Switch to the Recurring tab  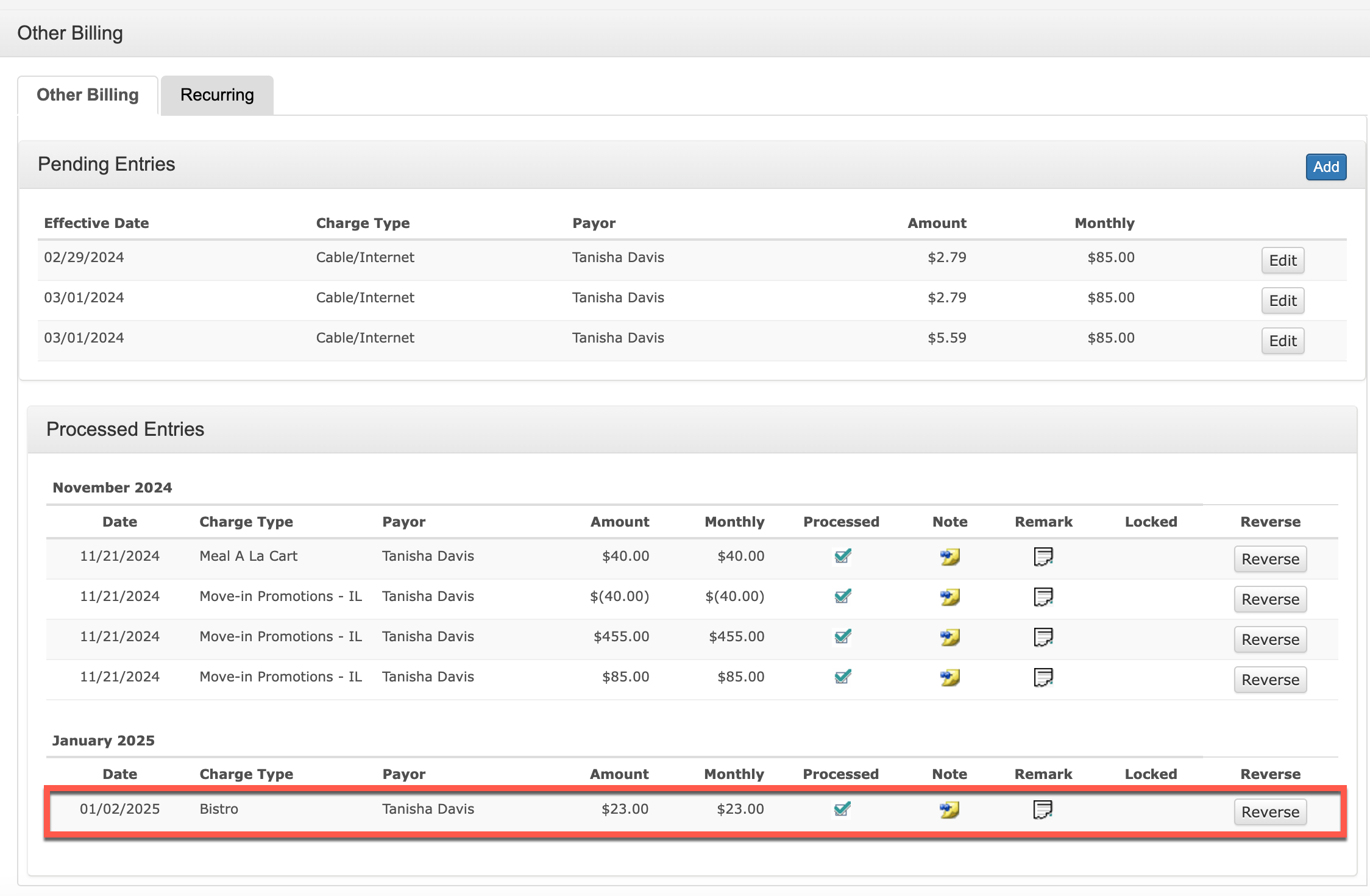pyautogui.click(x=217, y=95)
